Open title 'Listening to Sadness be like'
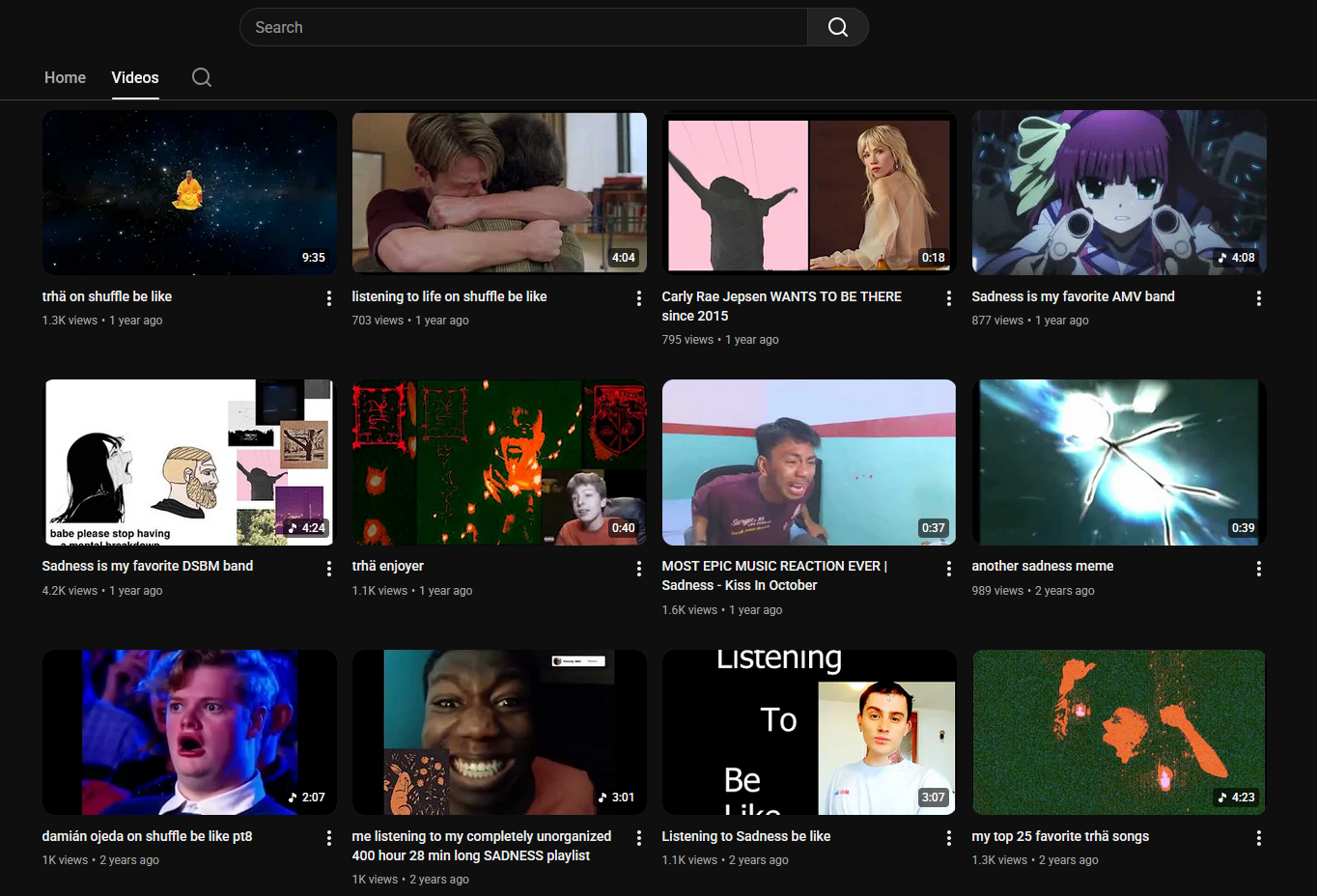 [x=746, y=836]
